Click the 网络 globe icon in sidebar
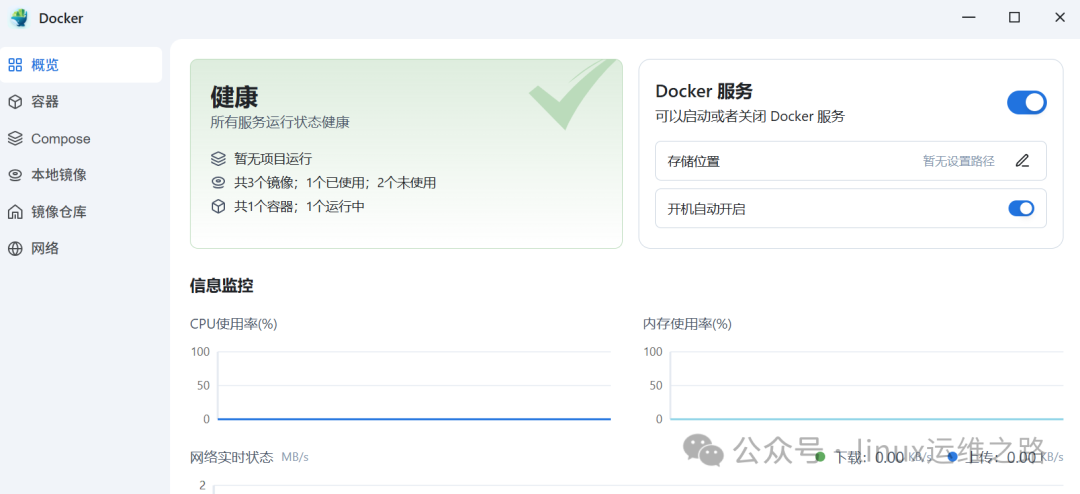The image size is (1080, 494). click(15, 248)
